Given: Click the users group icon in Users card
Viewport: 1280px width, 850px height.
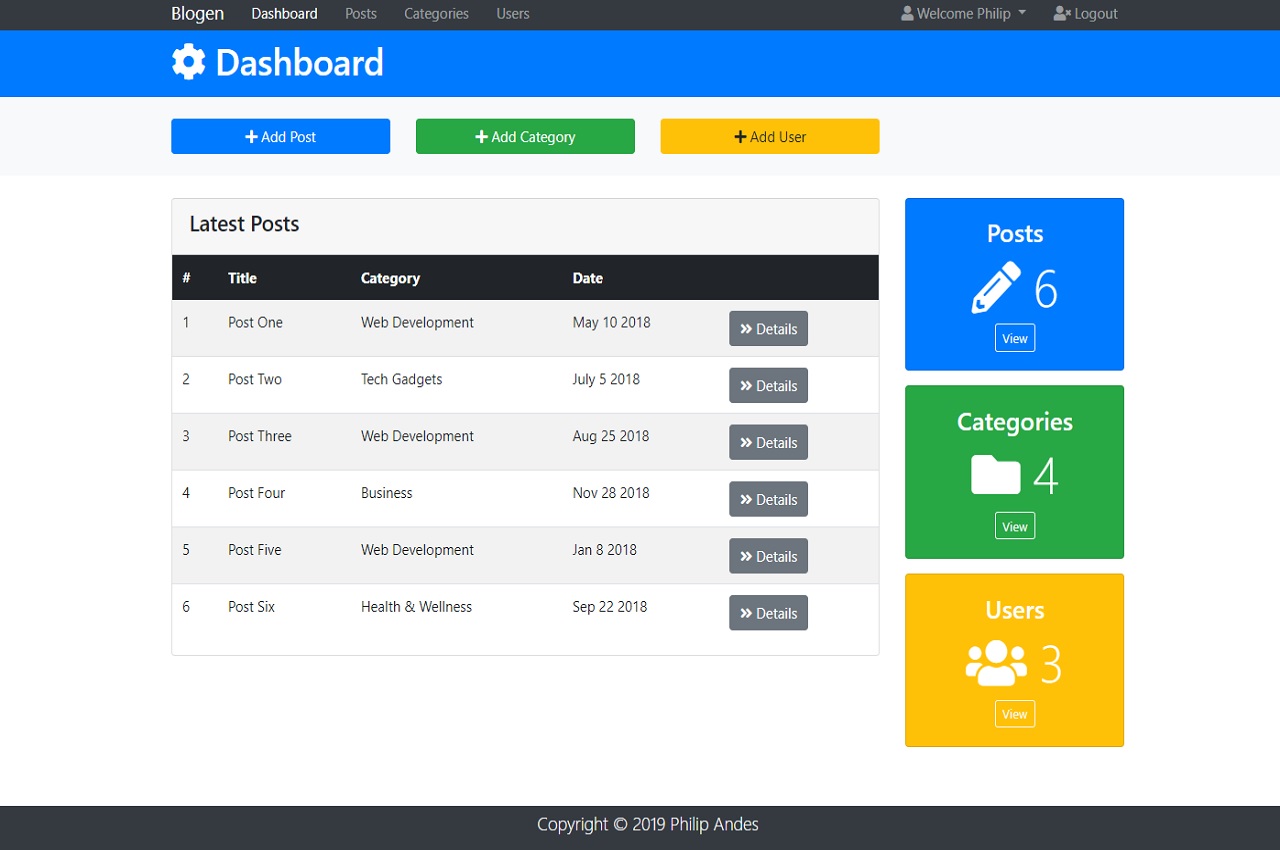Looking at the screenshot, I should [996, 663].
